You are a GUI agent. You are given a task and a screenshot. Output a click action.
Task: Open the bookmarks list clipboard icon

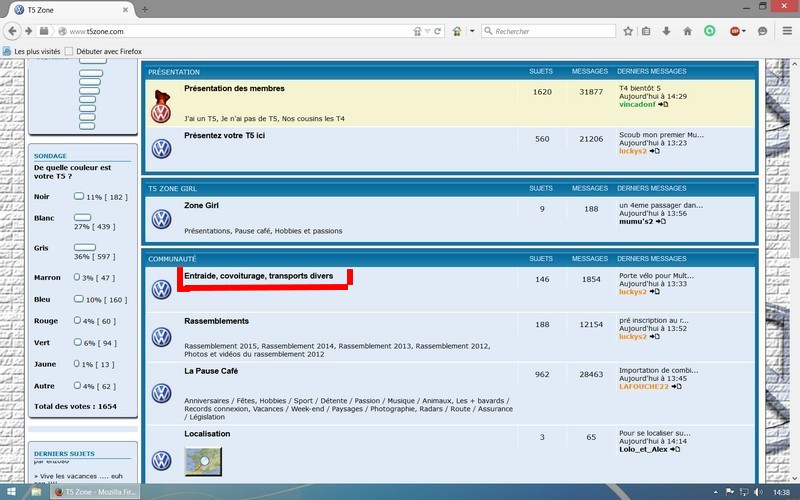click(646, 31)
